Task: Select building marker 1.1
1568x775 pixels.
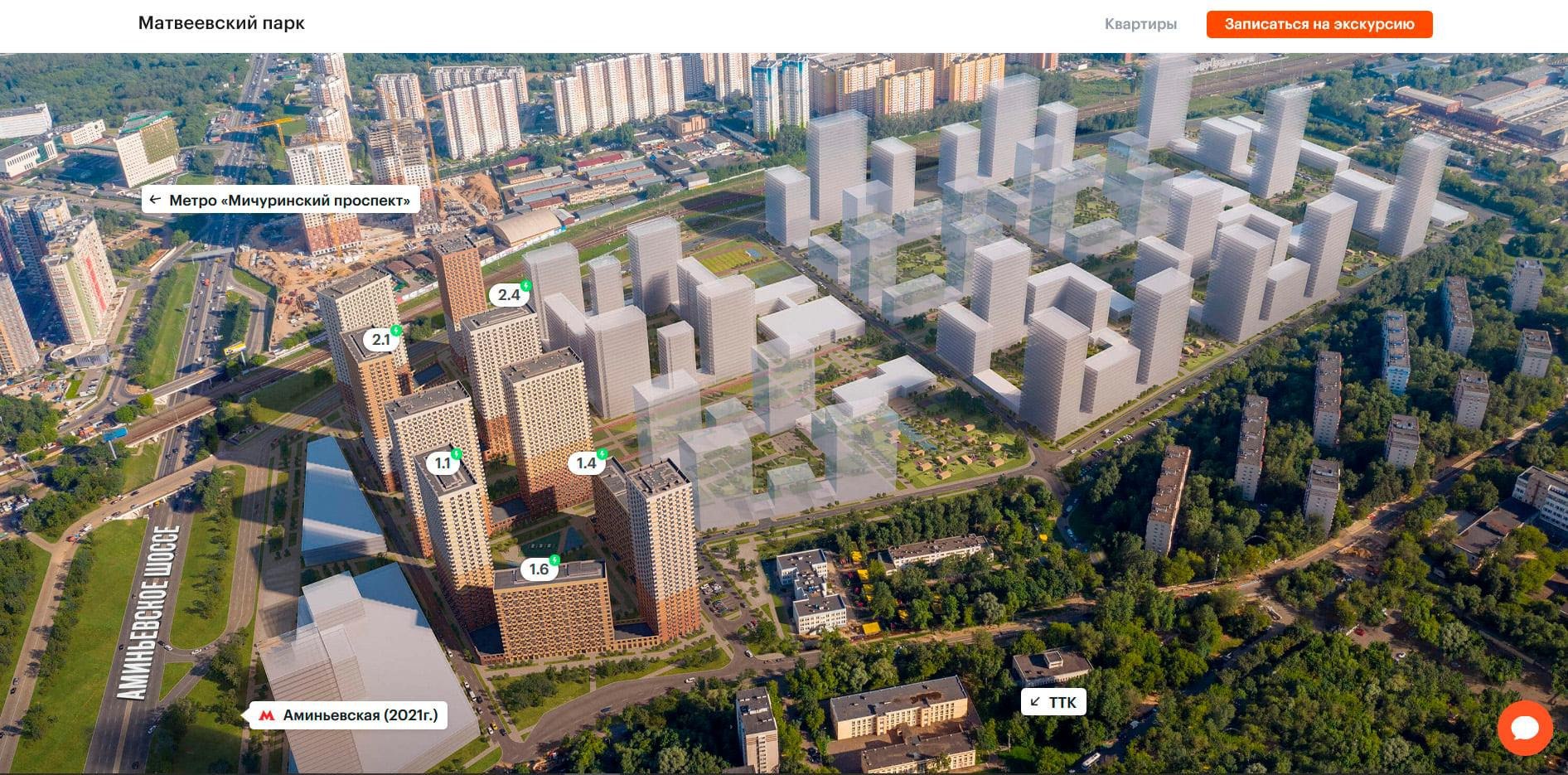Action: 443,463
